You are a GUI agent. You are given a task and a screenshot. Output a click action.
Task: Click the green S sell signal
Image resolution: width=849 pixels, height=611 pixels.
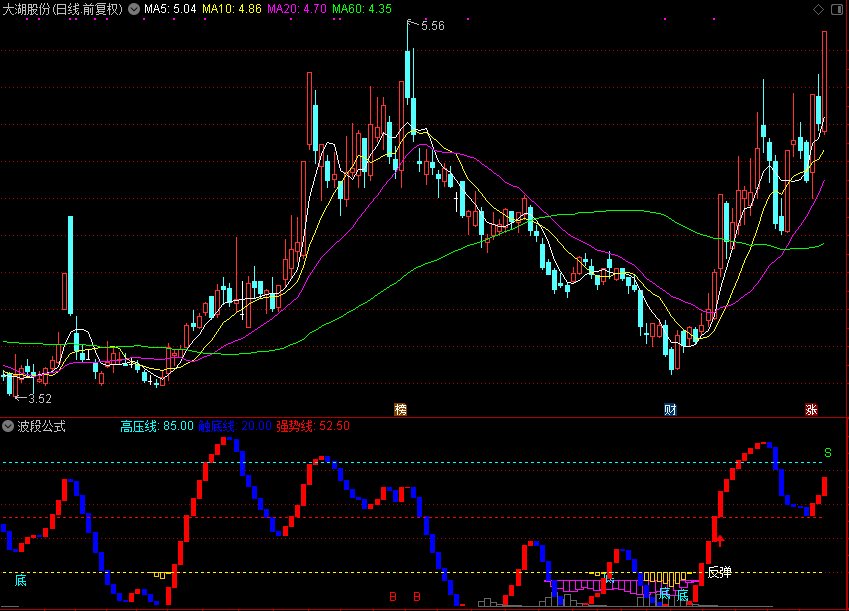827,452
